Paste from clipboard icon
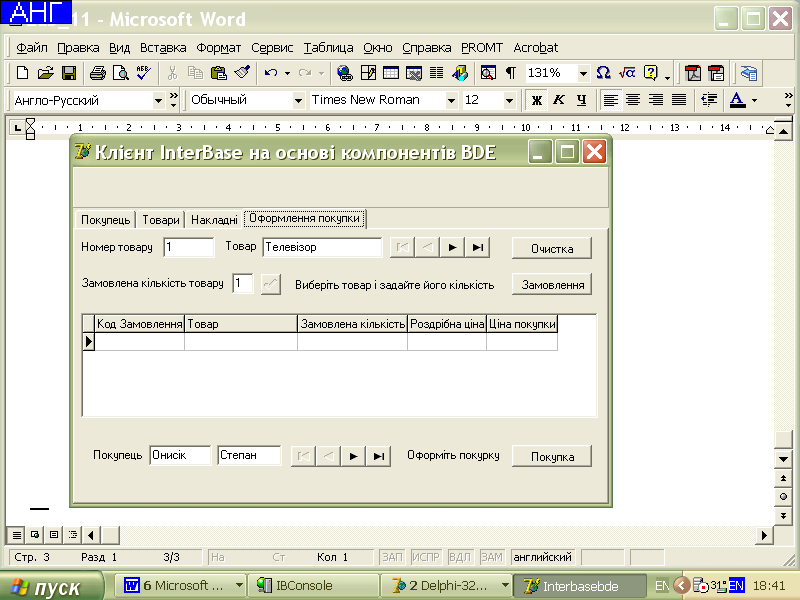Screen dimensions: 800x600 tap(219, 73)
